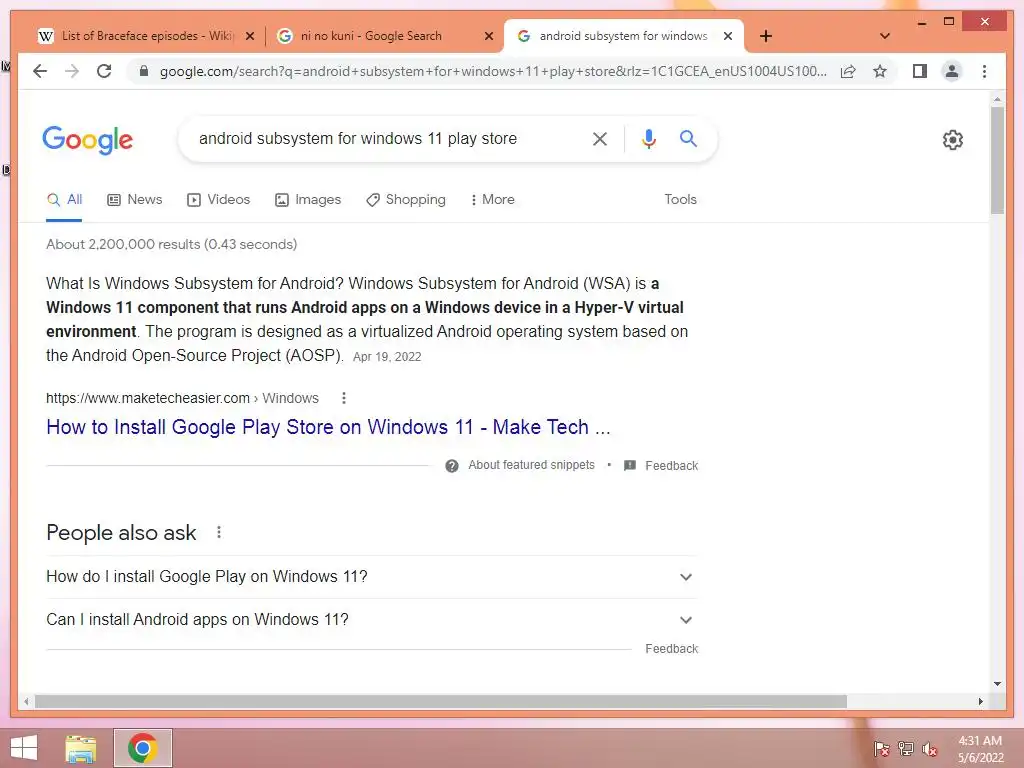Image resolution: width=1024 pixels, height=768 pixels.
Task: Open the Chrome side panel icon
Action: coord(920,71)
